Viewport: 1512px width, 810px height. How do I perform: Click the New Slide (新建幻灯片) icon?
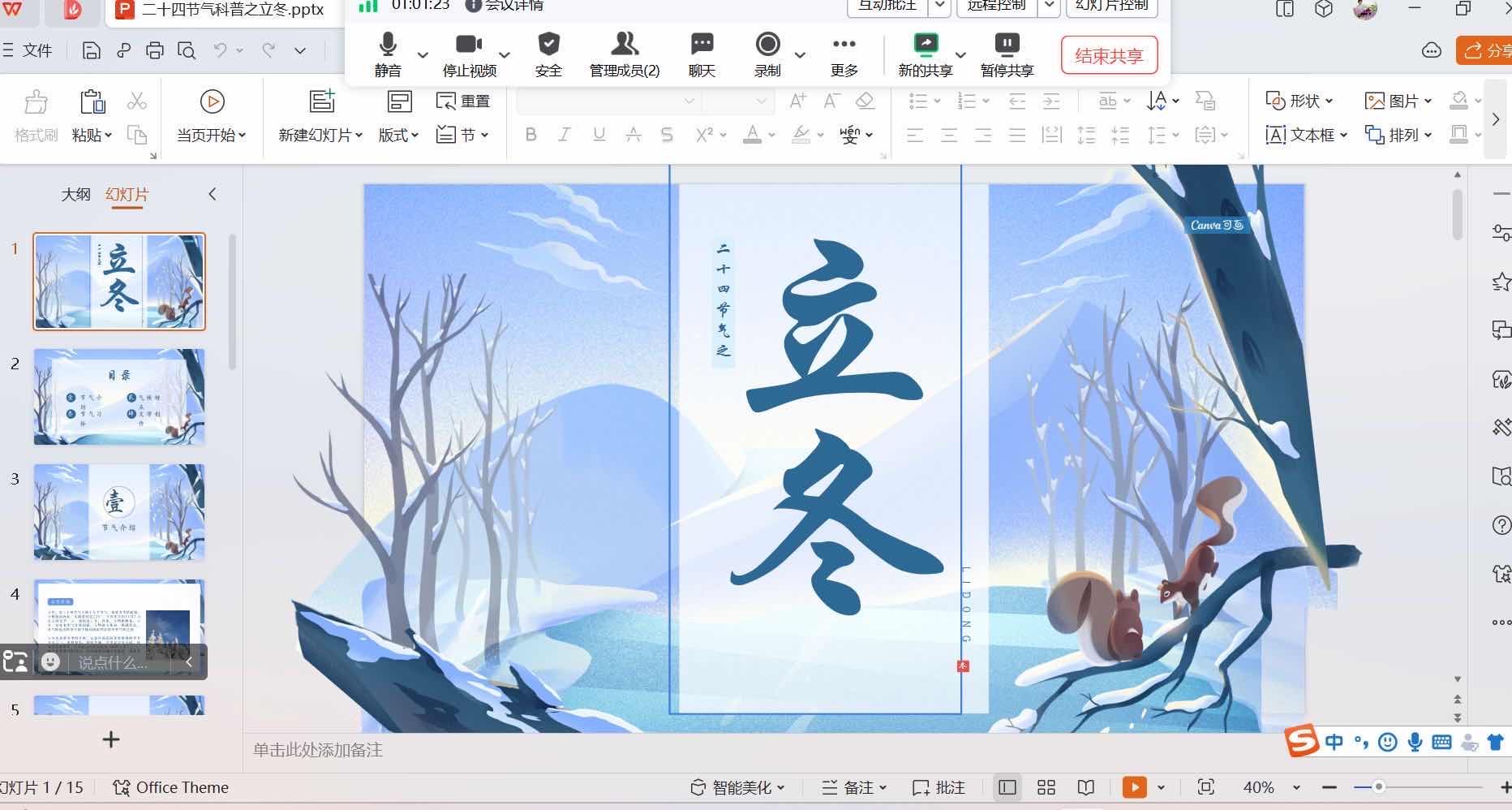[321, 101]
